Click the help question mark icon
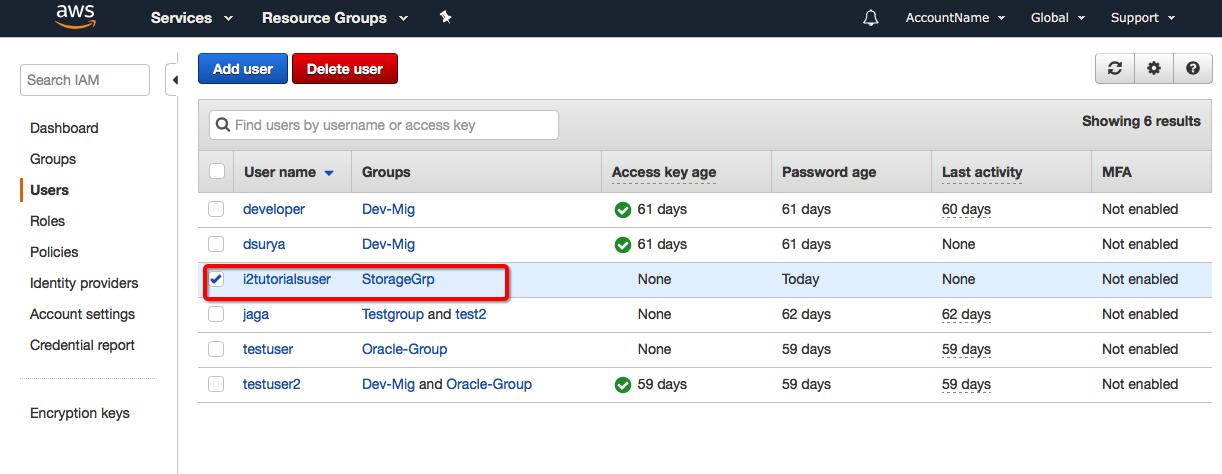The width and height of the screenshot is (1222, 474). [x=1192, y=68]
